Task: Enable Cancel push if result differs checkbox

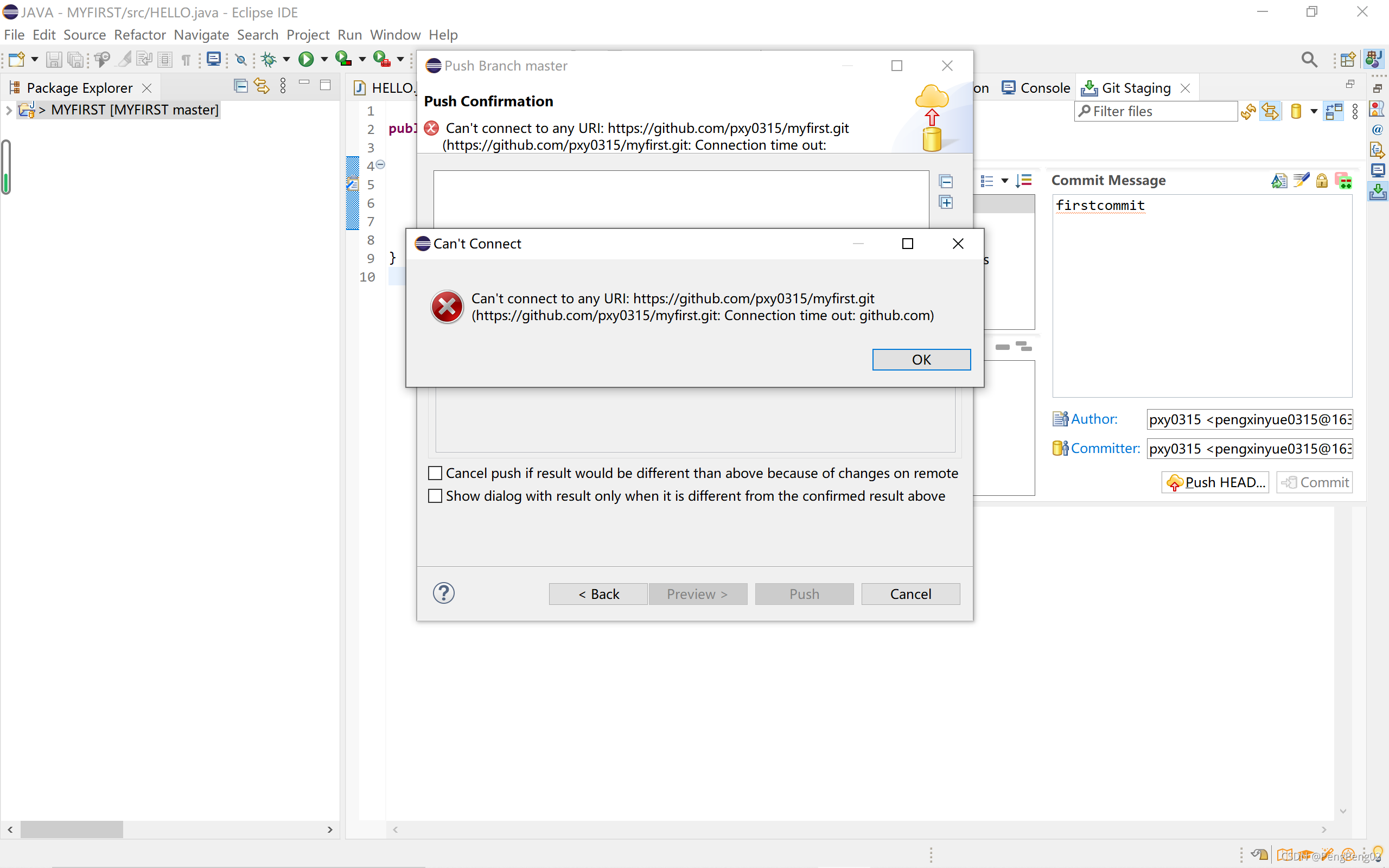Action: pyautogui.click(x=435, y=473)
